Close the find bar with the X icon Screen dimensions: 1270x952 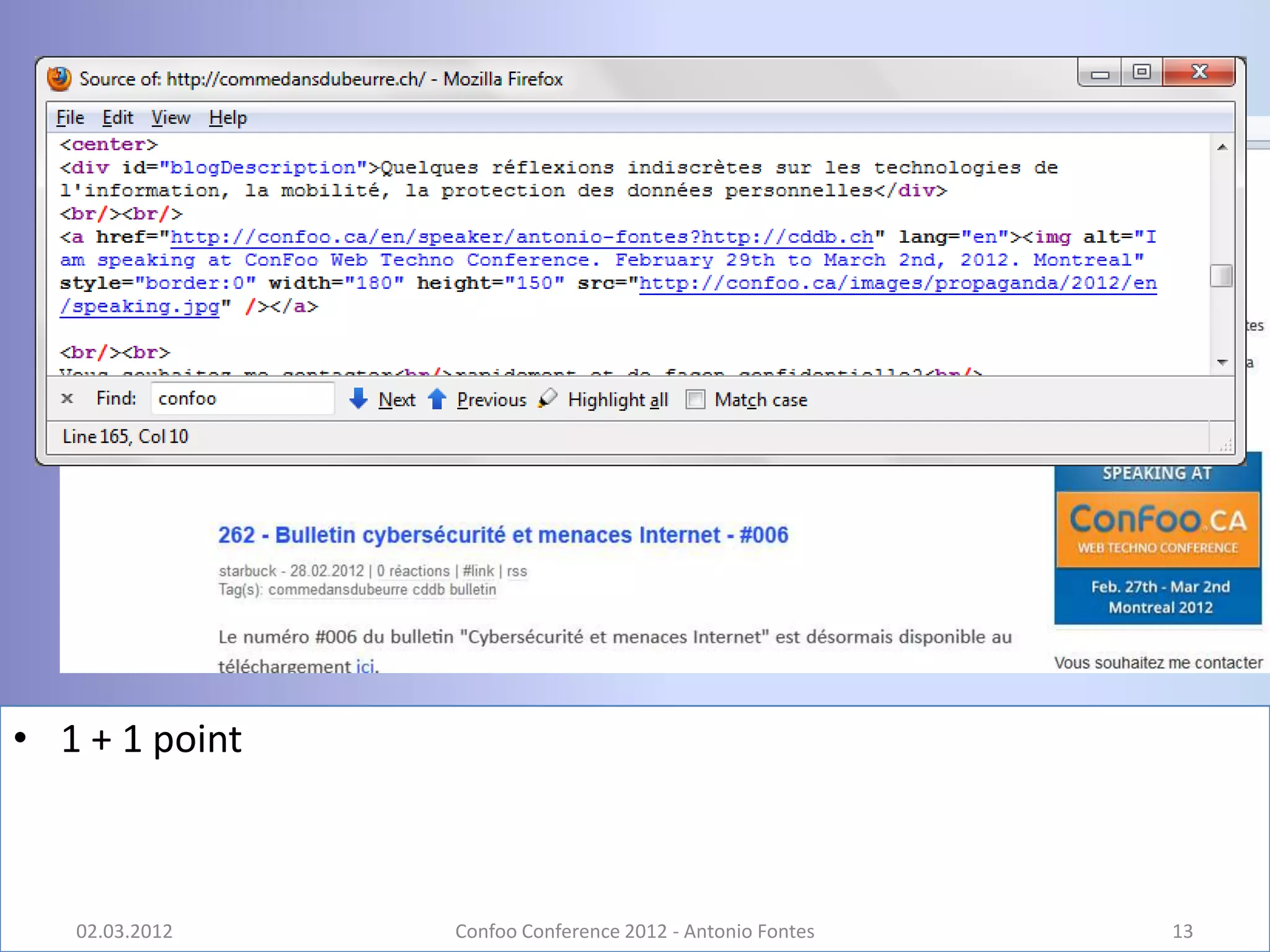pos(68,399)
